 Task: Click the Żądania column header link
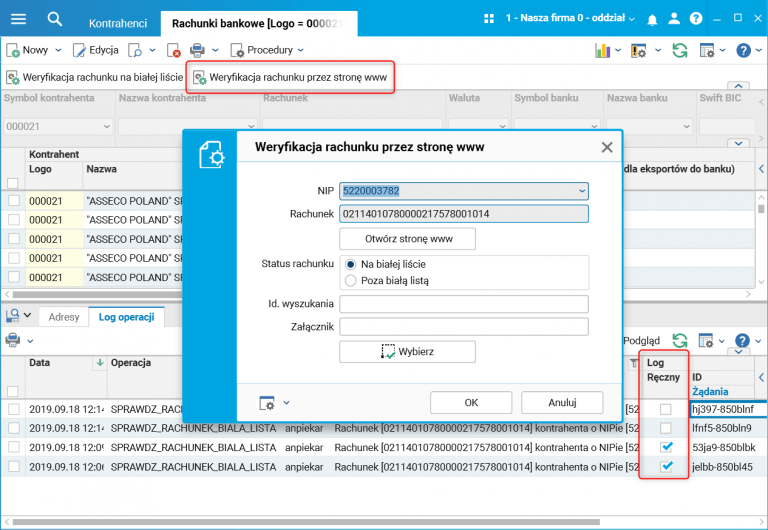click(x=710, y=391)
